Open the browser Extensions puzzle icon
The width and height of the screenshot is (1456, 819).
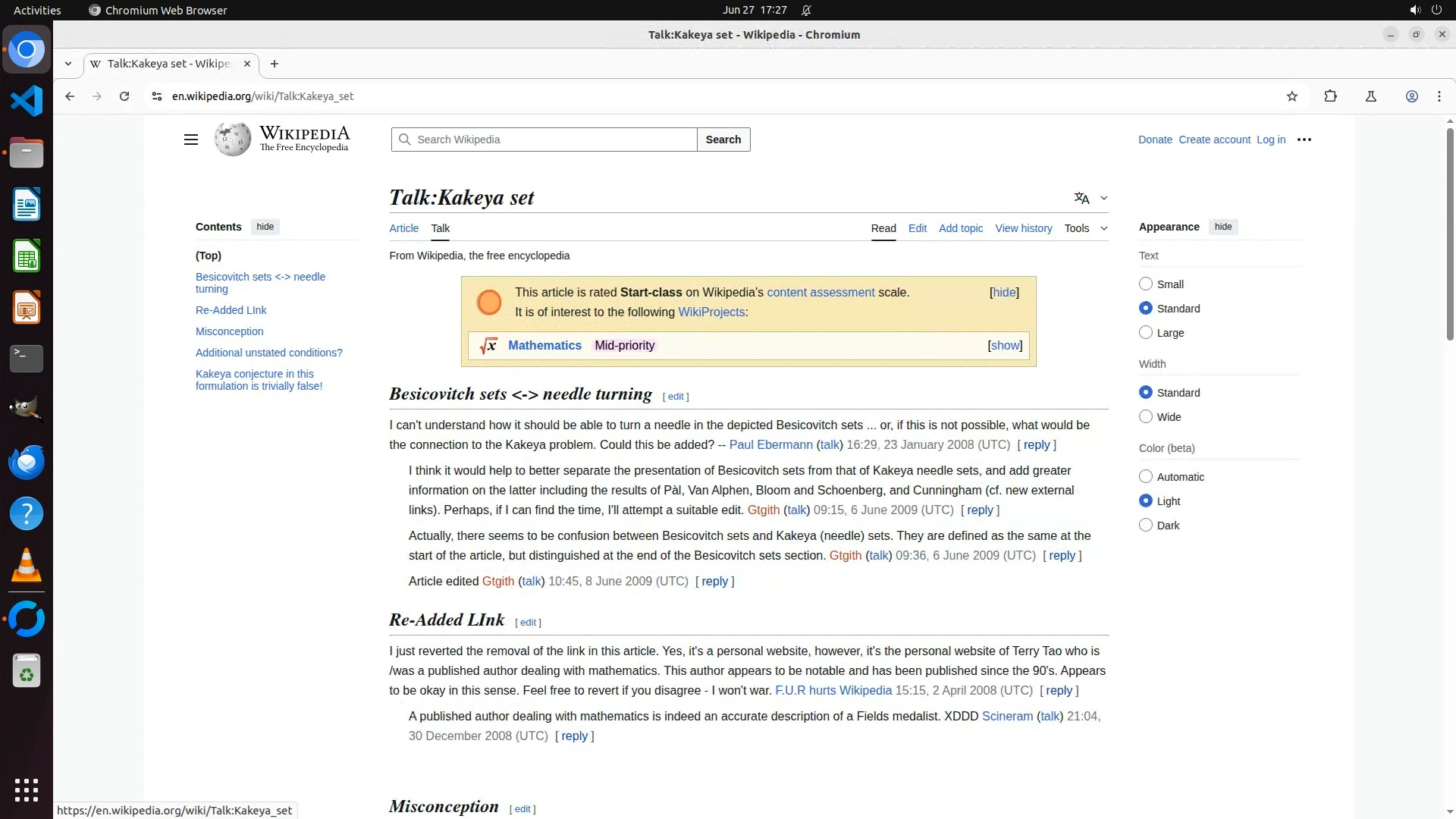point(1330,96)
